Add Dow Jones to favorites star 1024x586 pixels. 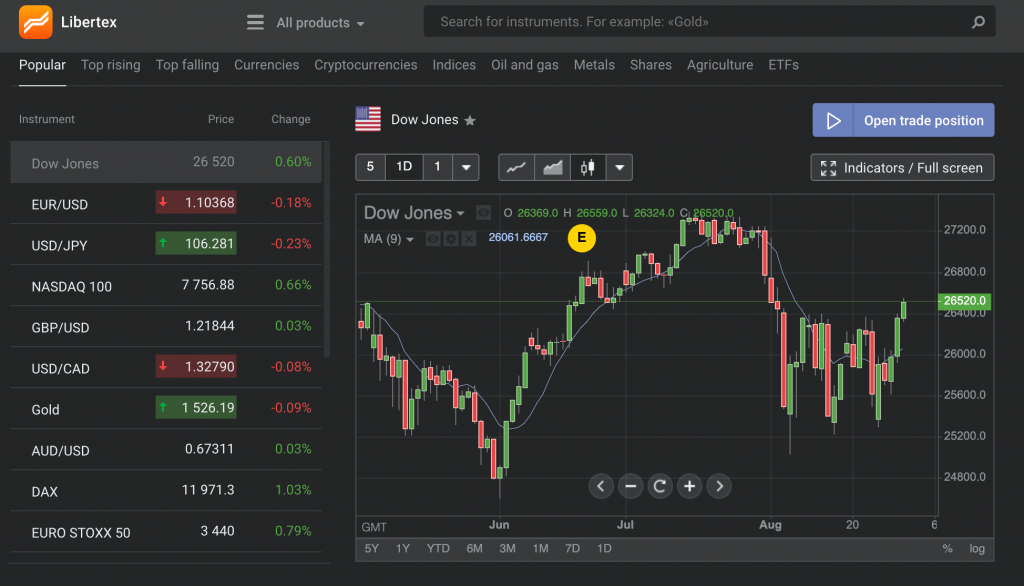pos(470,120)
